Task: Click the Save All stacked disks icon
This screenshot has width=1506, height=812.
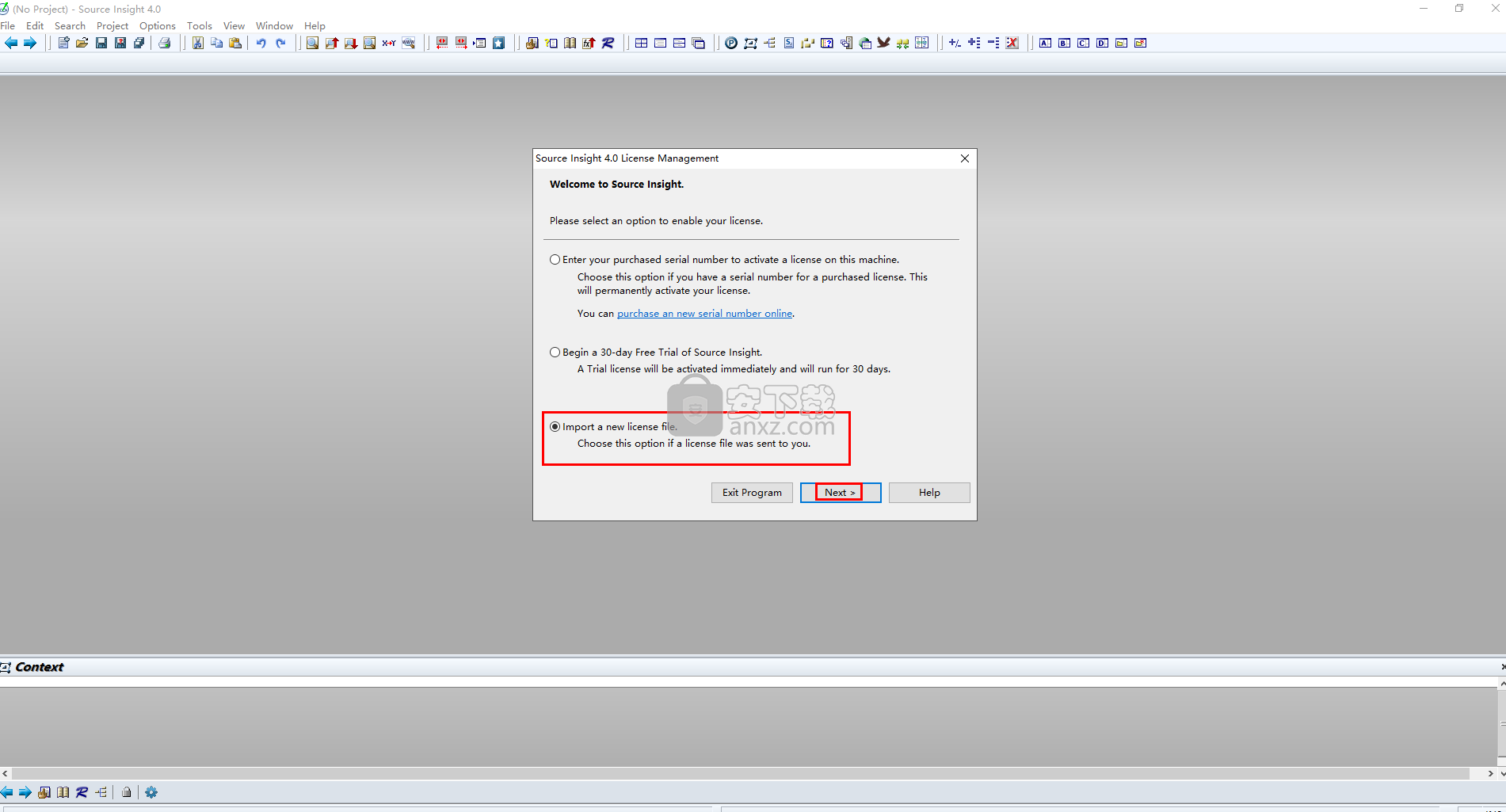Action: pos(139,43)
